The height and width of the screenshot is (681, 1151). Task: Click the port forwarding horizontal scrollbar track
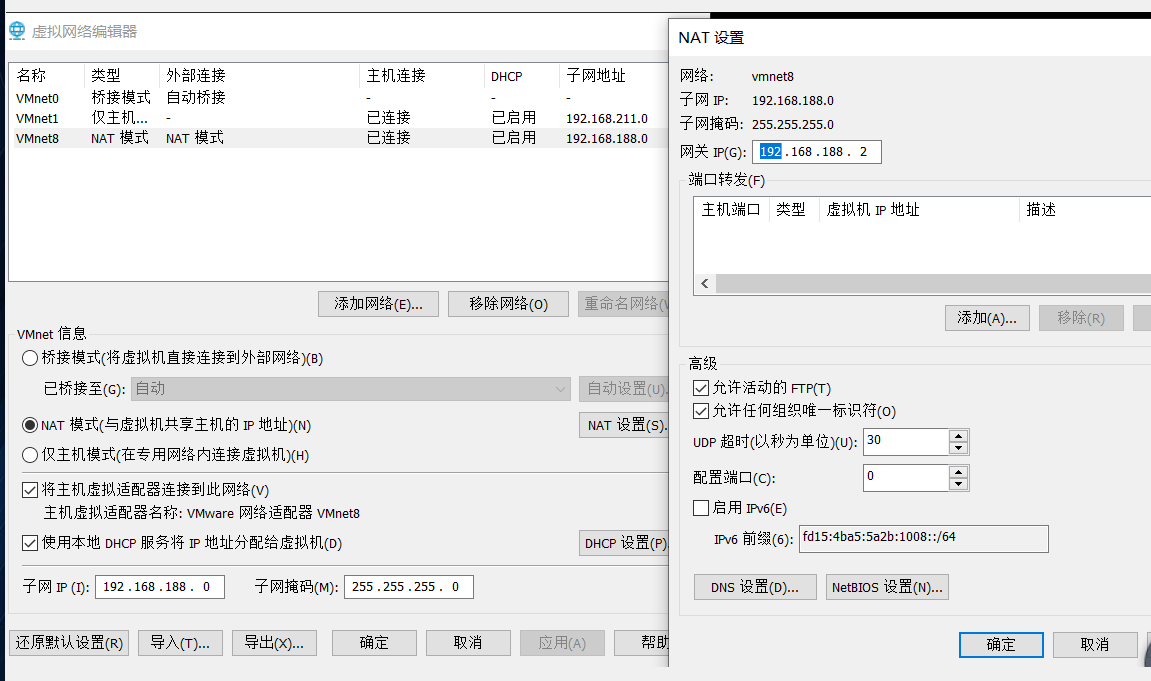[934, 284]
